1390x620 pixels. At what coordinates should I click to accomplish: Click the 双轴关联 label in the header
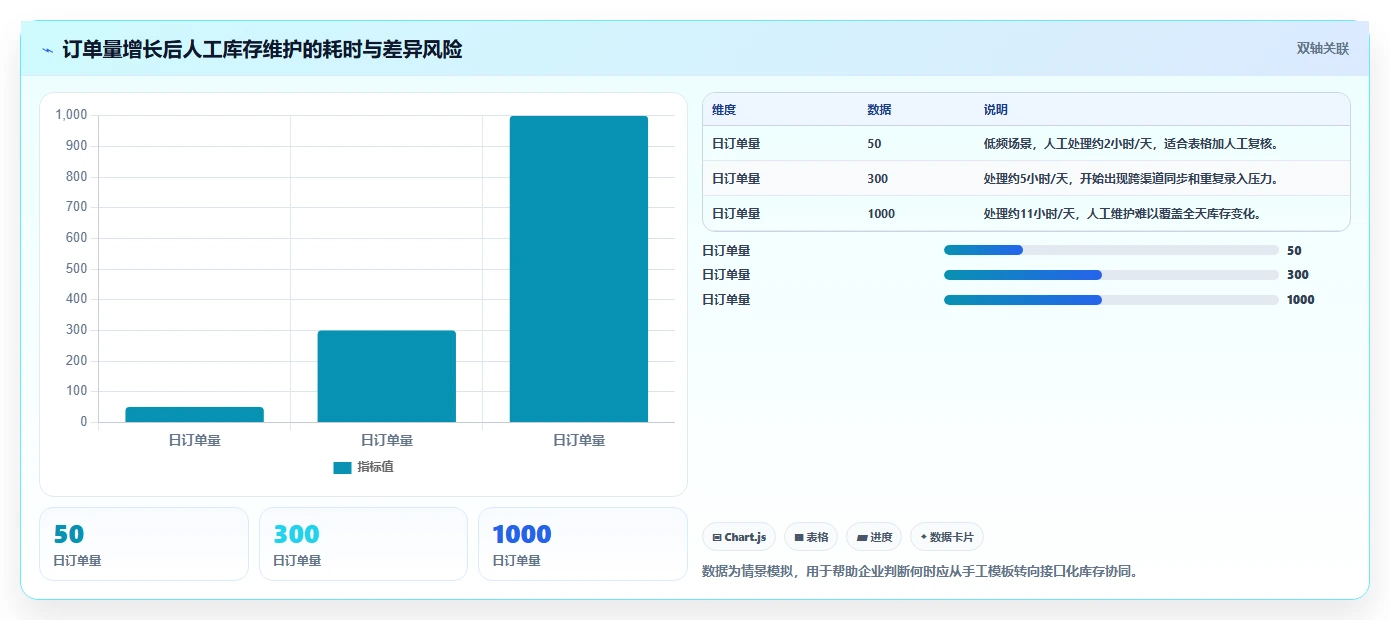tap(1323, 49)
